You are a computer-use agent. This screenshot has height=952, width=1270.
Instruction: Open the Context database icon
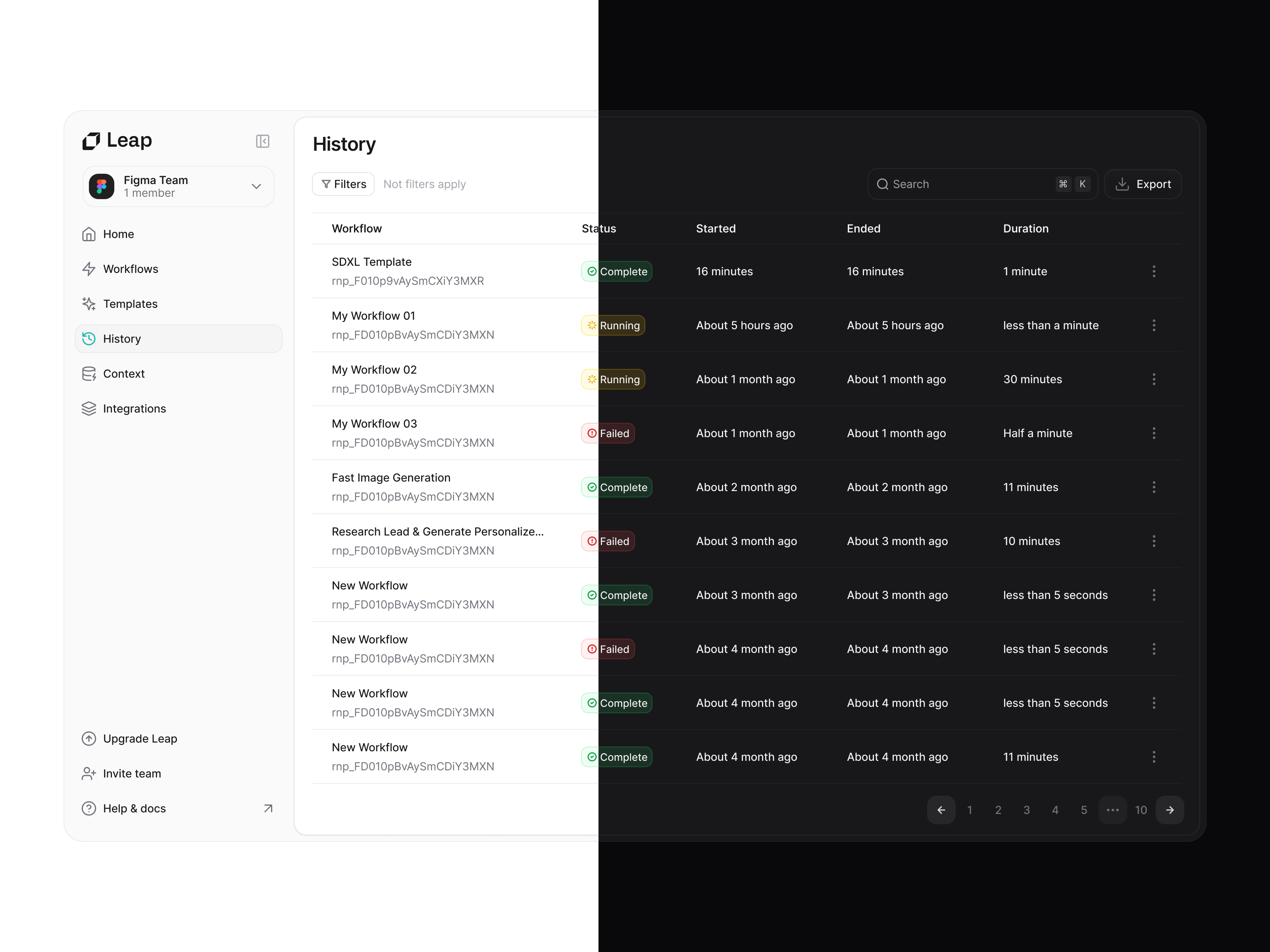coord(90,373)
